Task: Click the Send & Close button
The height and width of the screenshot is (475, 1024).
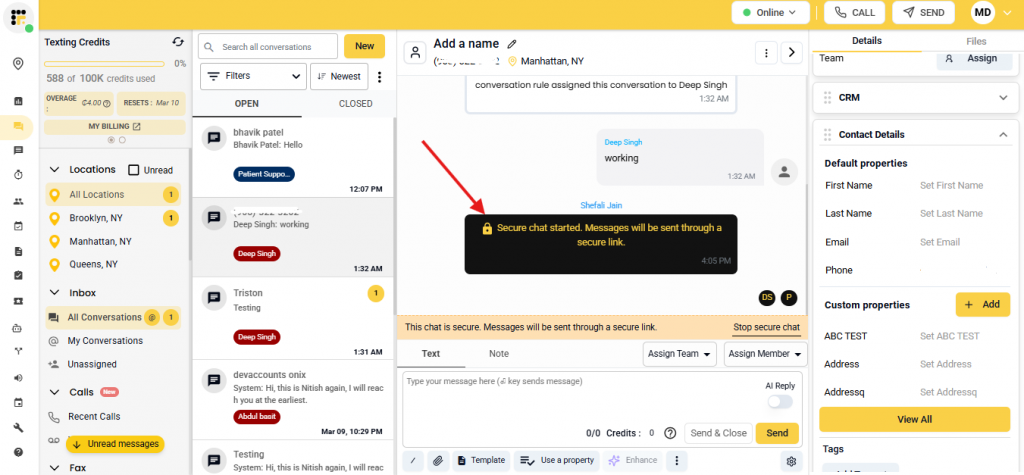Action: click(718, 433)
